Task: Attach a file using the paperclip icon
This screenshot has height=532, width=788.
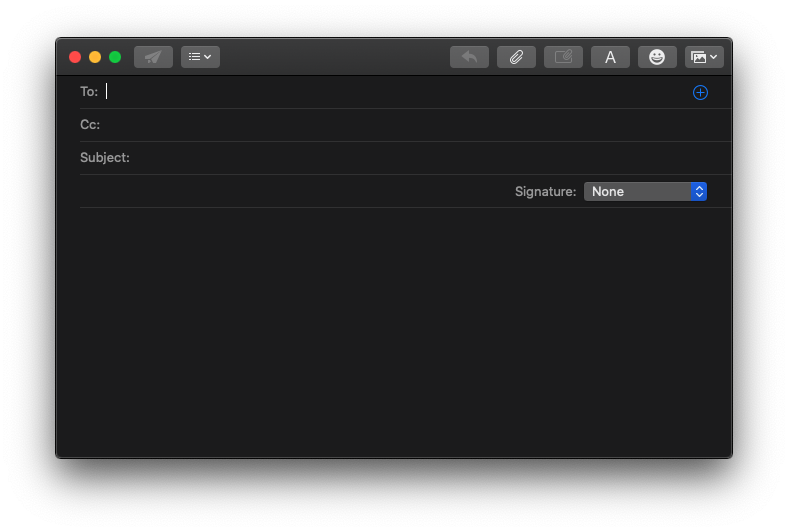Action: 516,57
